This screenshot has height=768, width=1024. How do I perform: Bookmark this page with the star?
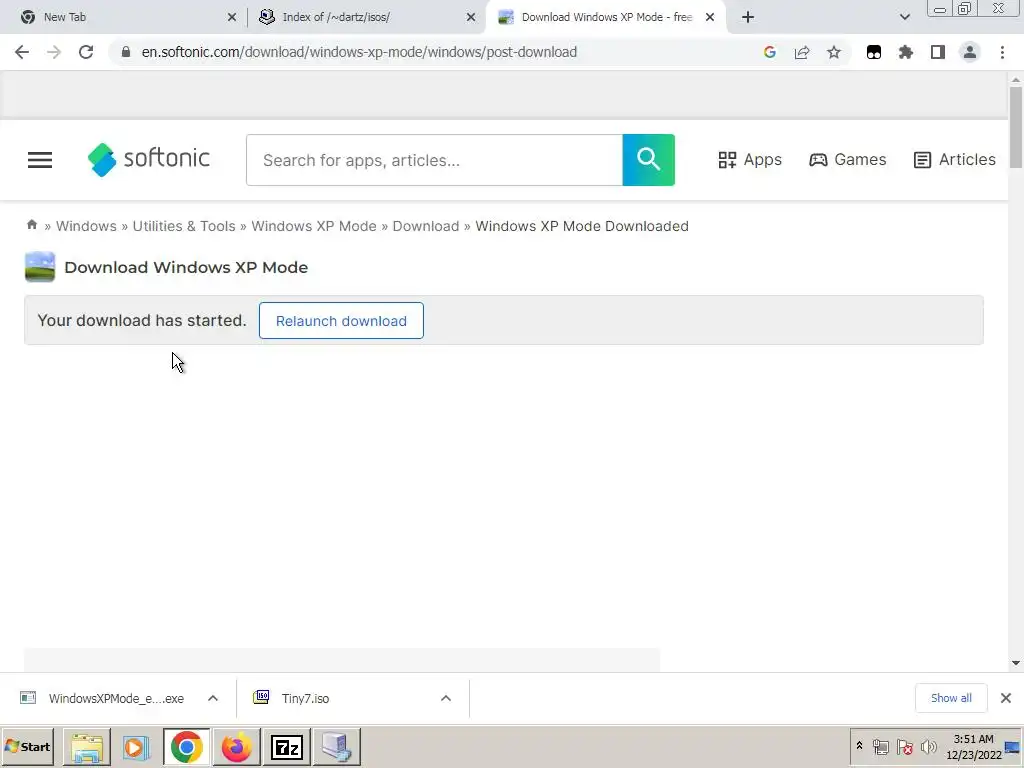[834, 52]
